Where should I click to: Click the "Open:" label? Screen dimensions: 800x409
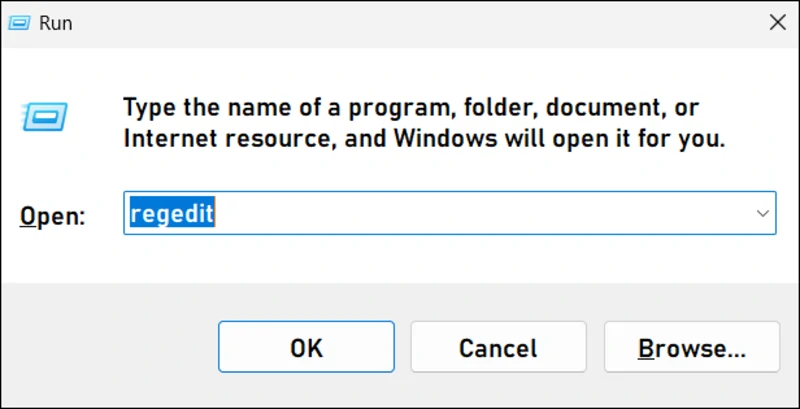point(54,215)
